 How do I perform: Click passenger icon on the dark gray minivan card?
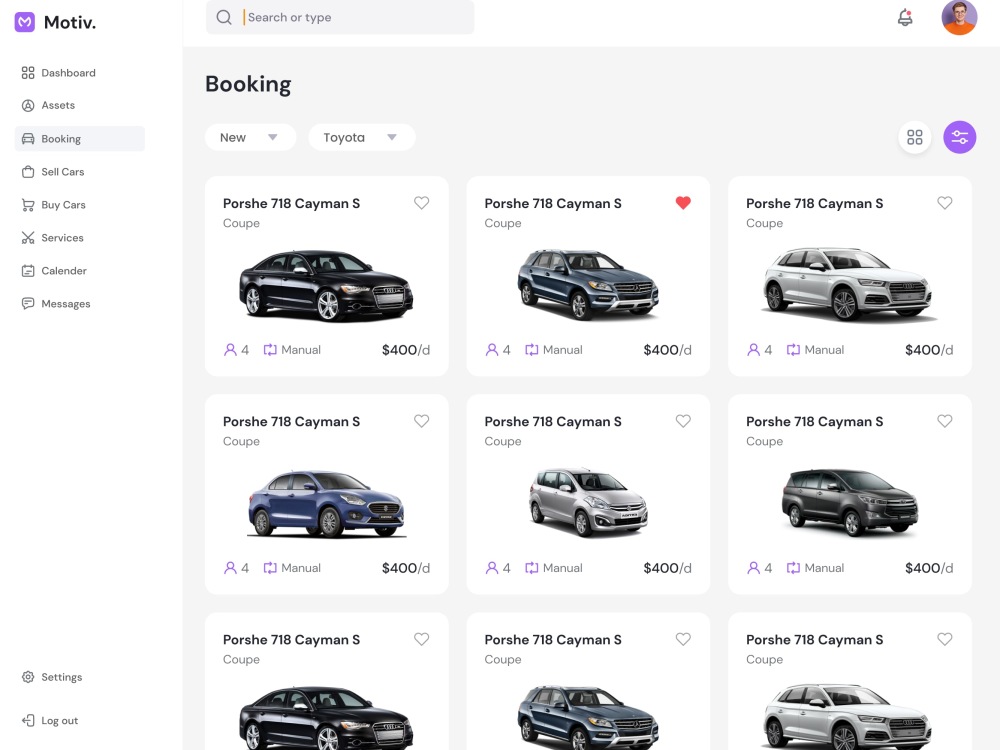pos(753,568)
